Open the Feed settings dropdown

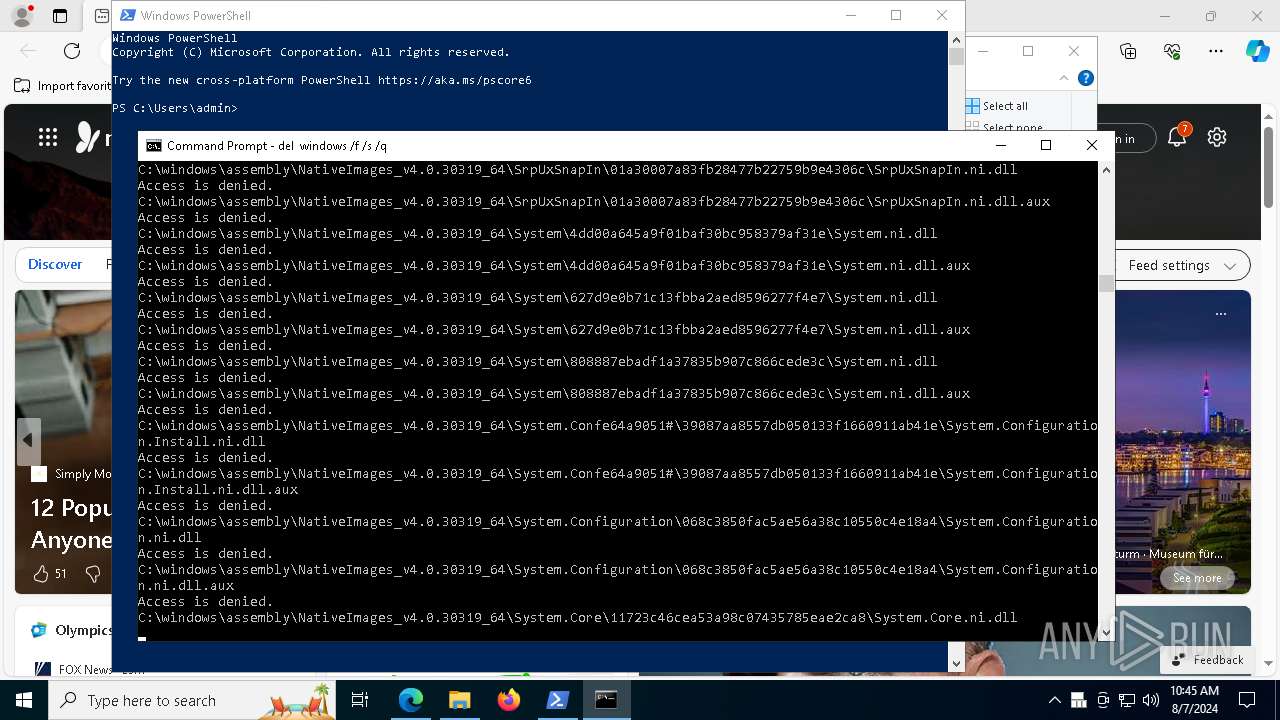coord(1182,265)
